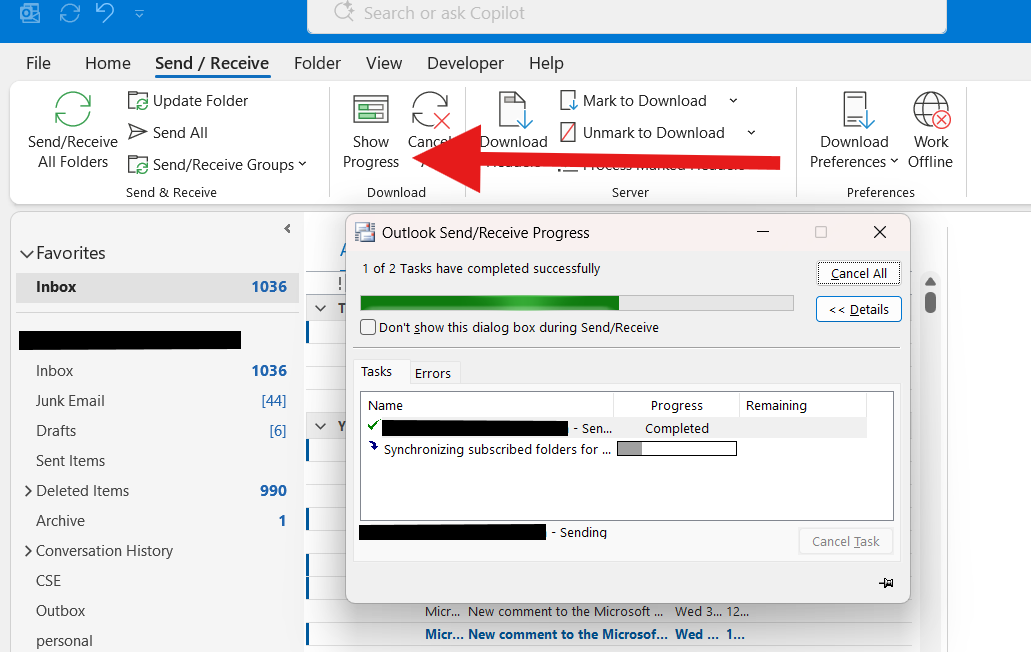Click the message list scrollbar up arrow
The width and height of the screenshot is (1031, 652).
click(930, 282)
